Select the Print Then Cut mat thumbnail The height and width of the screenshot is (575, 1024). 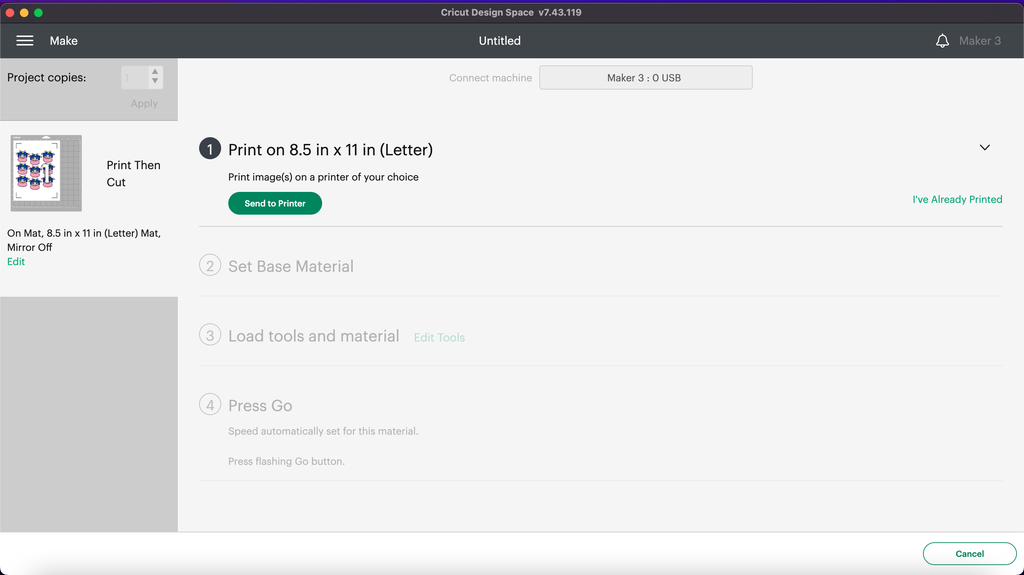tap(46, 174)
